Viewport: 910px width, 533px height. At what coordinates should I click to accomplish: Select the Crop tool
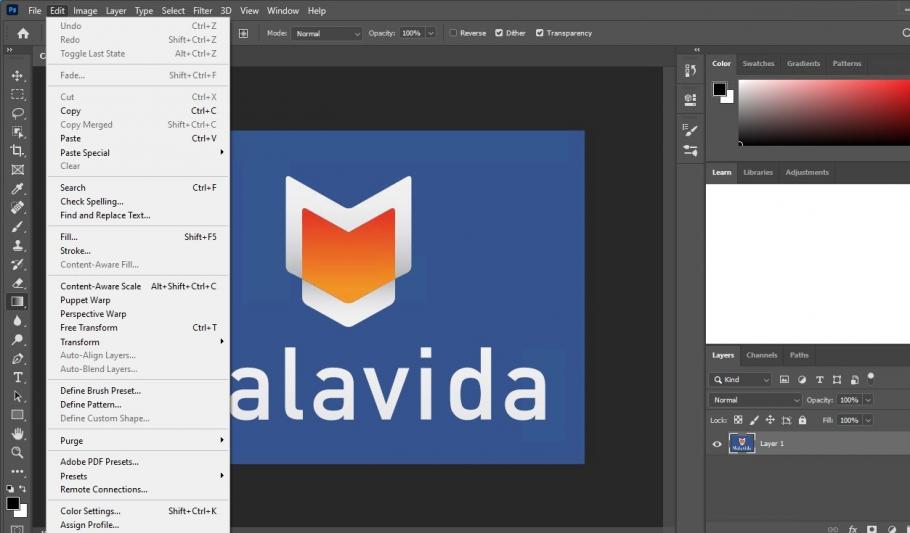pos(17,150)
